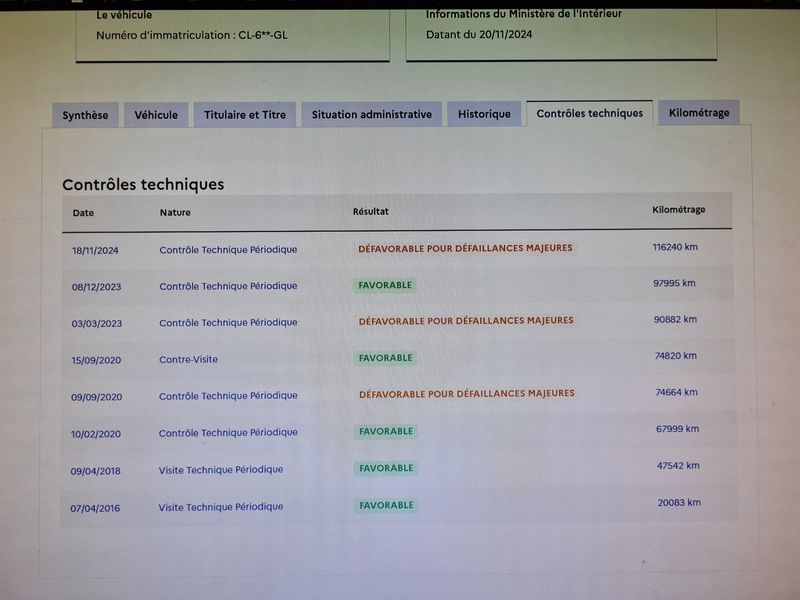This screenshot has height=600, width=800.
Task: Click the Date column header
Action: coord(83,213)
